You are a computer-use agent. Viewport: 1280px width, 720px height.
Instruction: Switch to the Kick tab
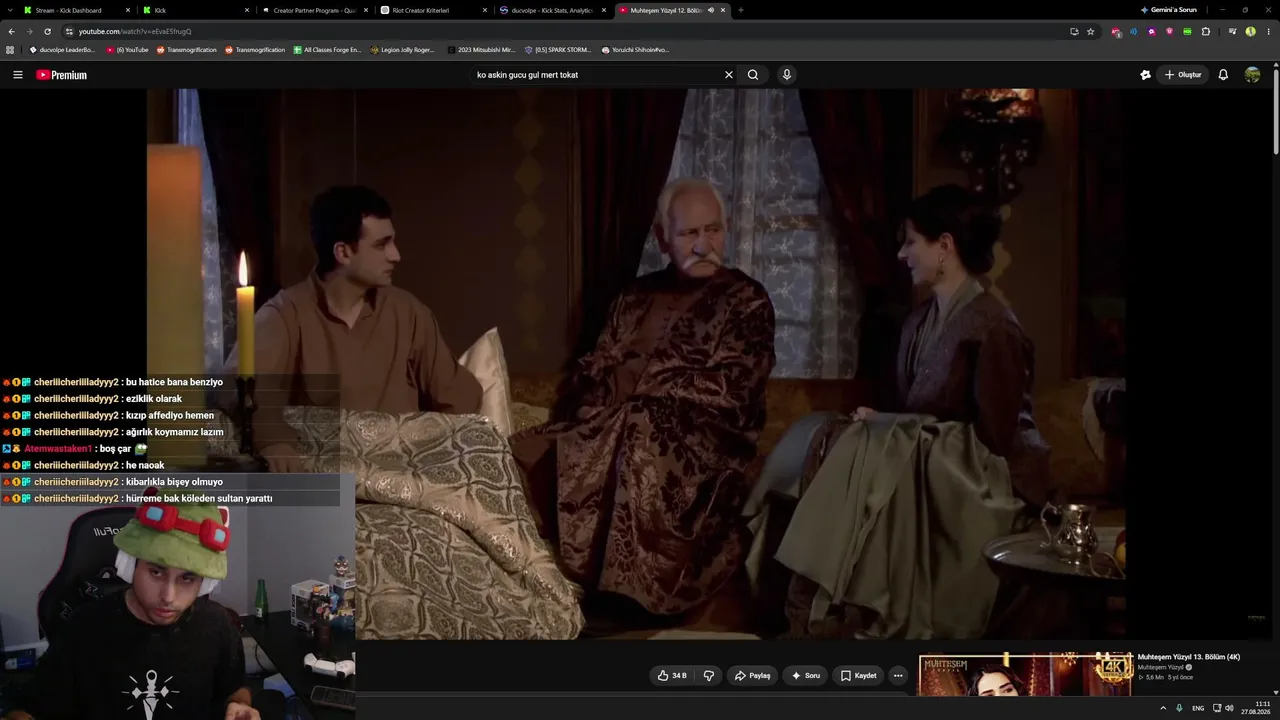coord(195,10)
